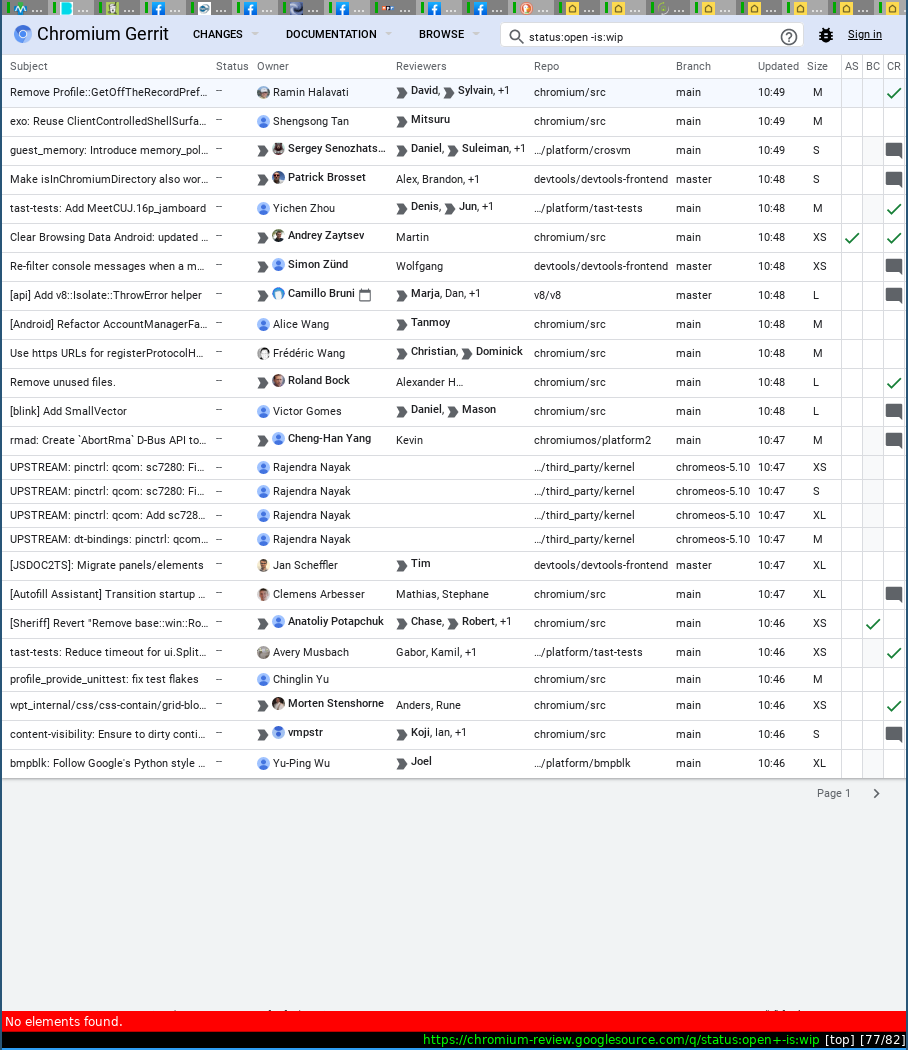Click the comment icon on the rmad D-Bus row
This screenshot has width=908, height=1050.
[893, 440]
